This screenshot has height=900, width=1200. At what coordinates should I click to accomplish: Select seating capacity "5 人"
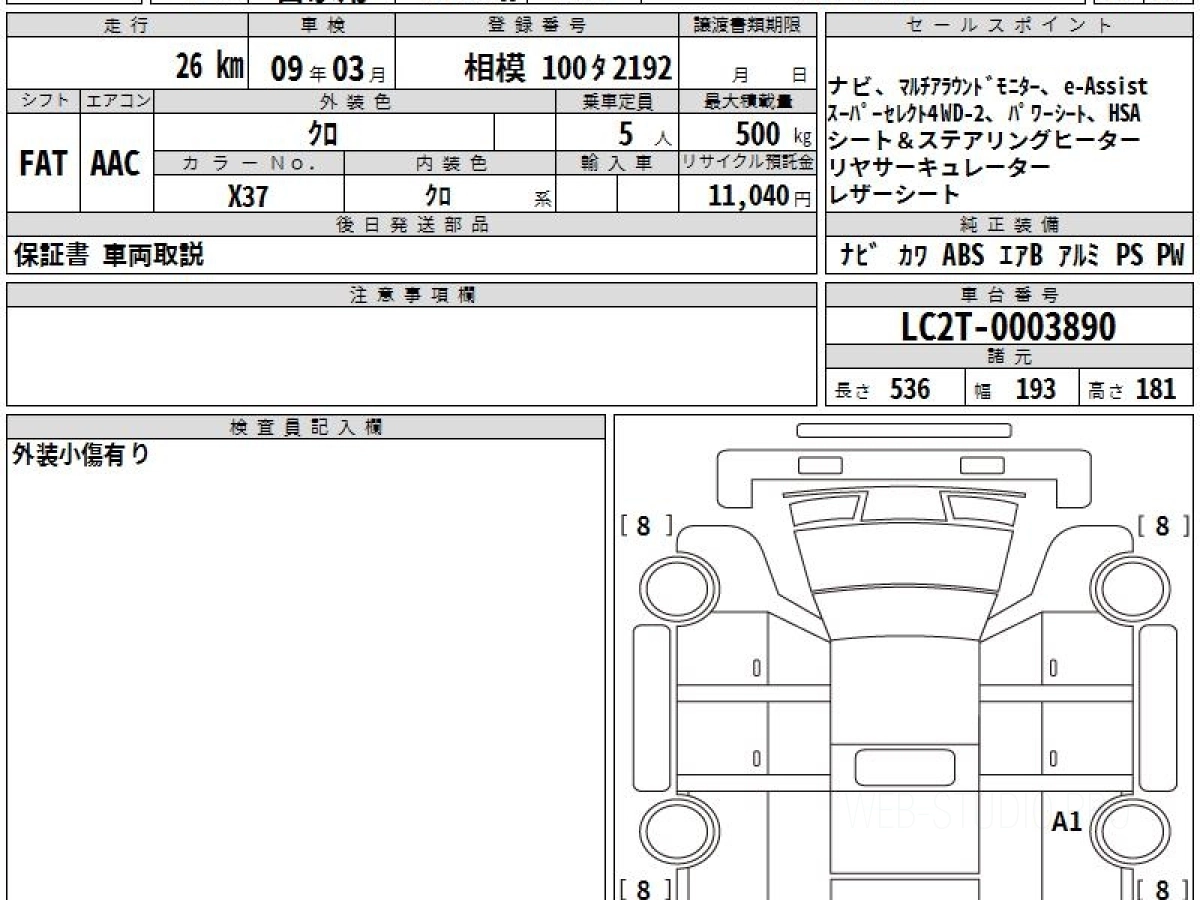(x=644, y=133)
